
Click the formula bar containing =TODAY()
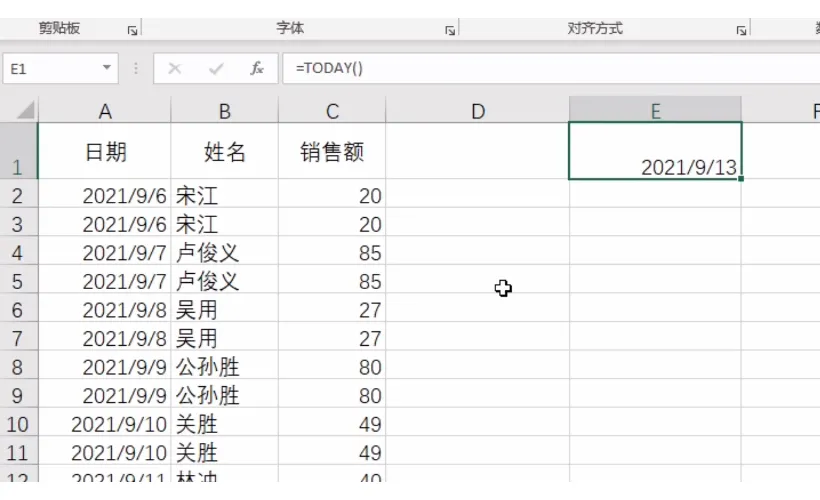550,68
